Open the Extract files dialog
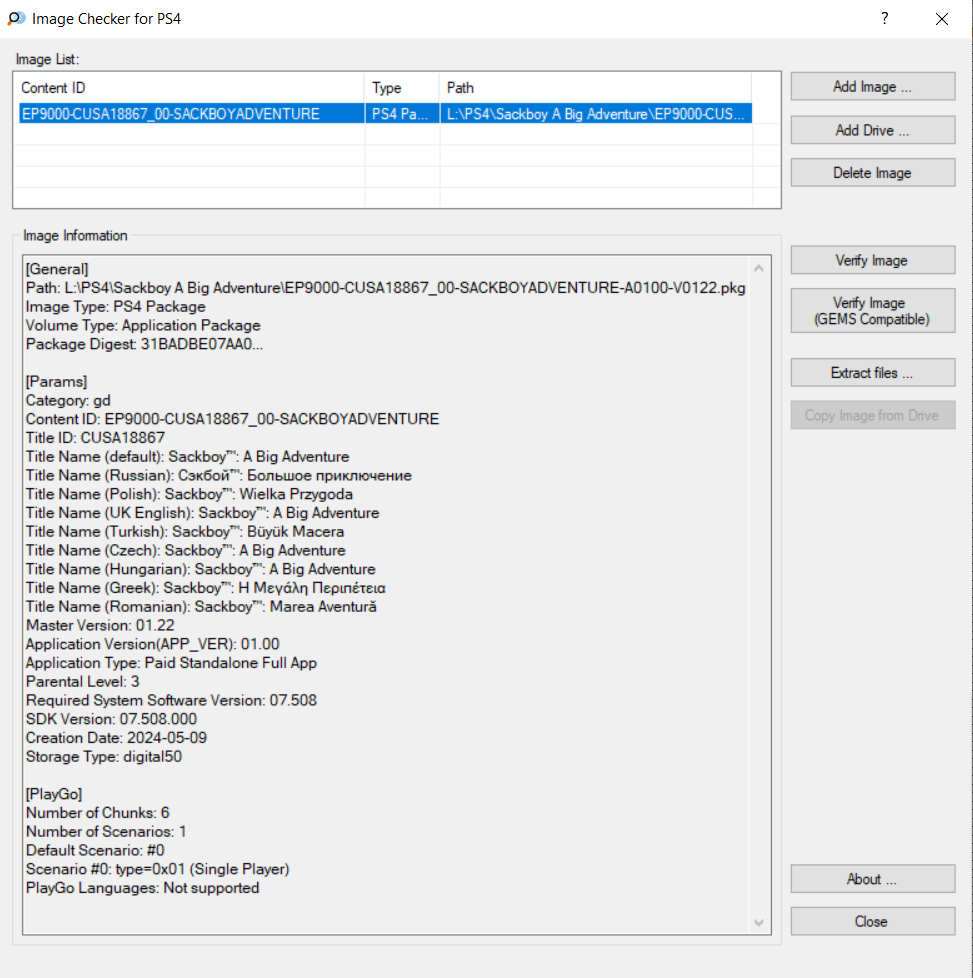The image size is (973, 978). tap(872, 373)
